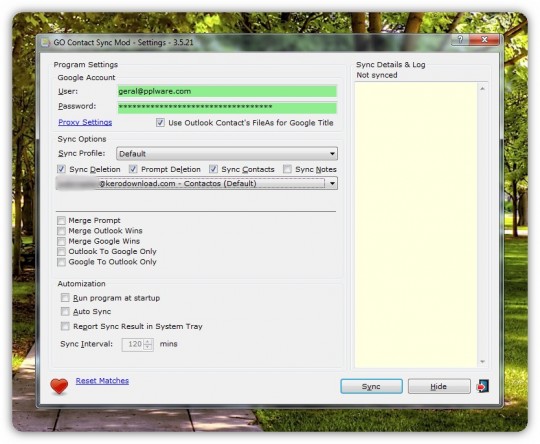Click the User email input field

tap(227, 91)
